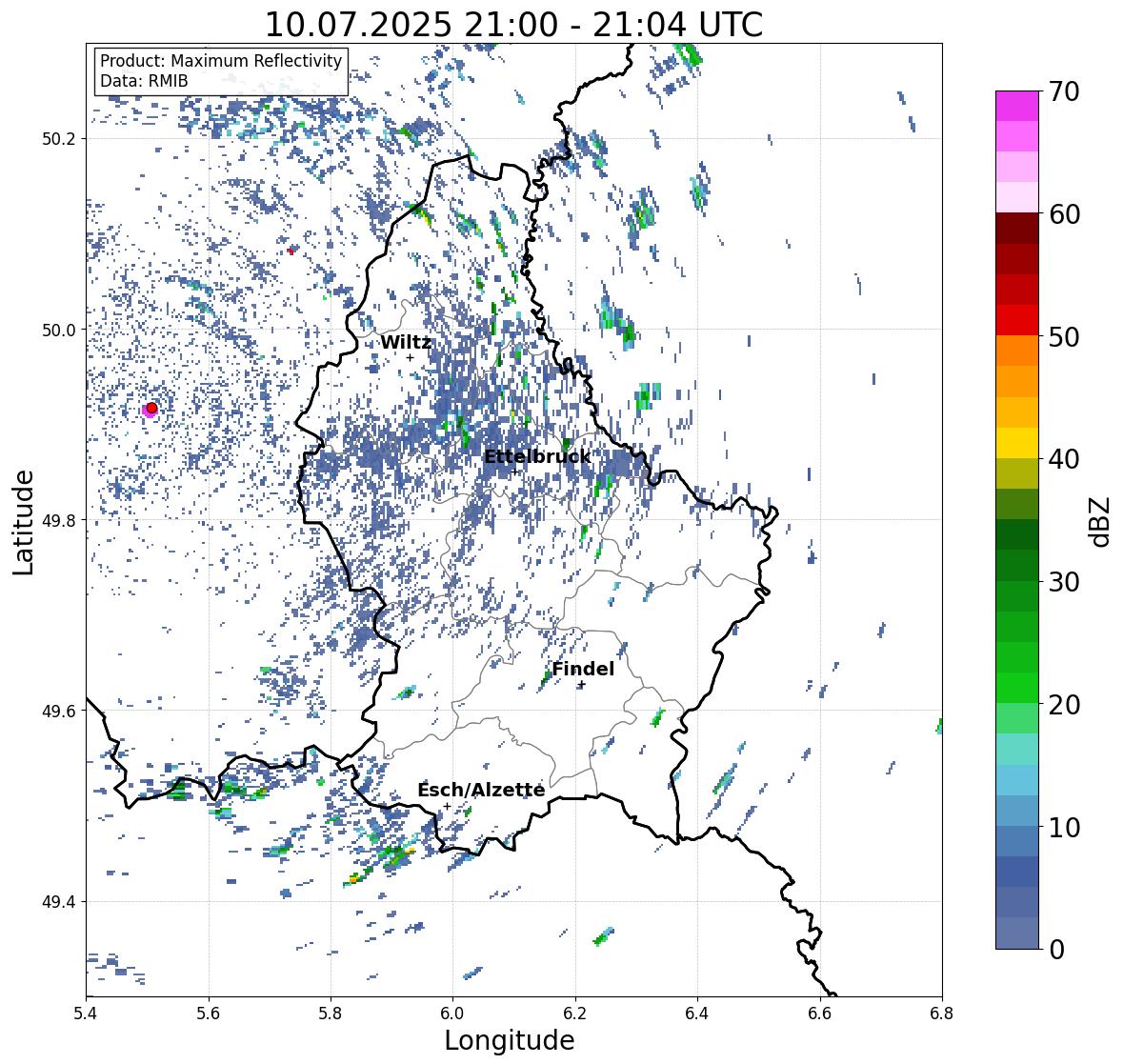Click the 6.6 longitude tick label
Image resolution: width=1123 pixels, height=1064 pixels.
point(820,1014)
